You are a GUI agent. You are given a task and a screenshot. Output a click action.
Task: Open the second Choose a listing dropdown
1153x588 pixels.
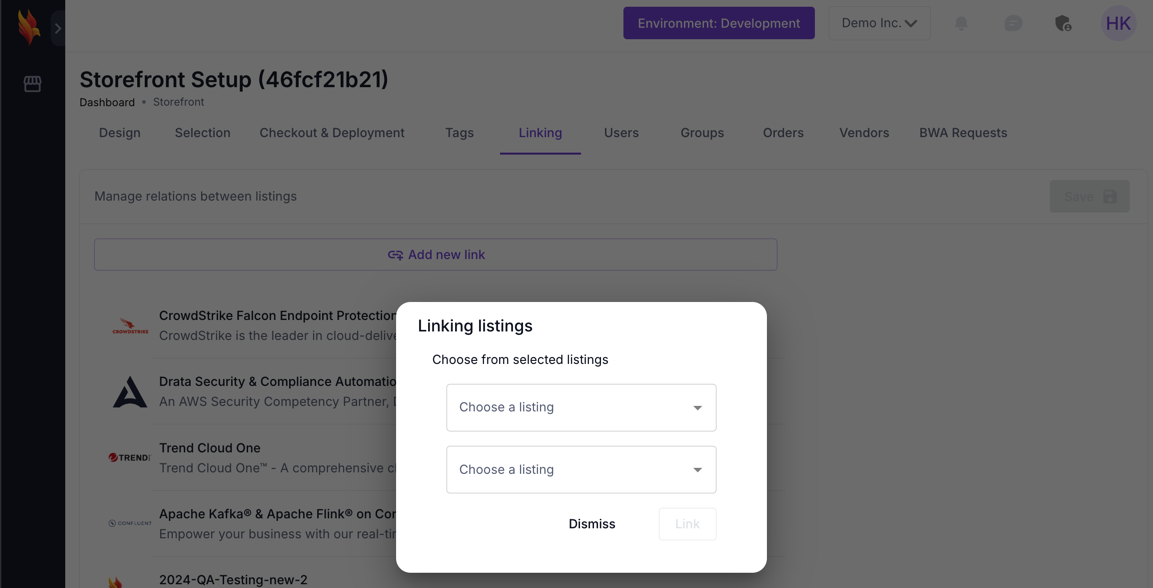point(581,470)
